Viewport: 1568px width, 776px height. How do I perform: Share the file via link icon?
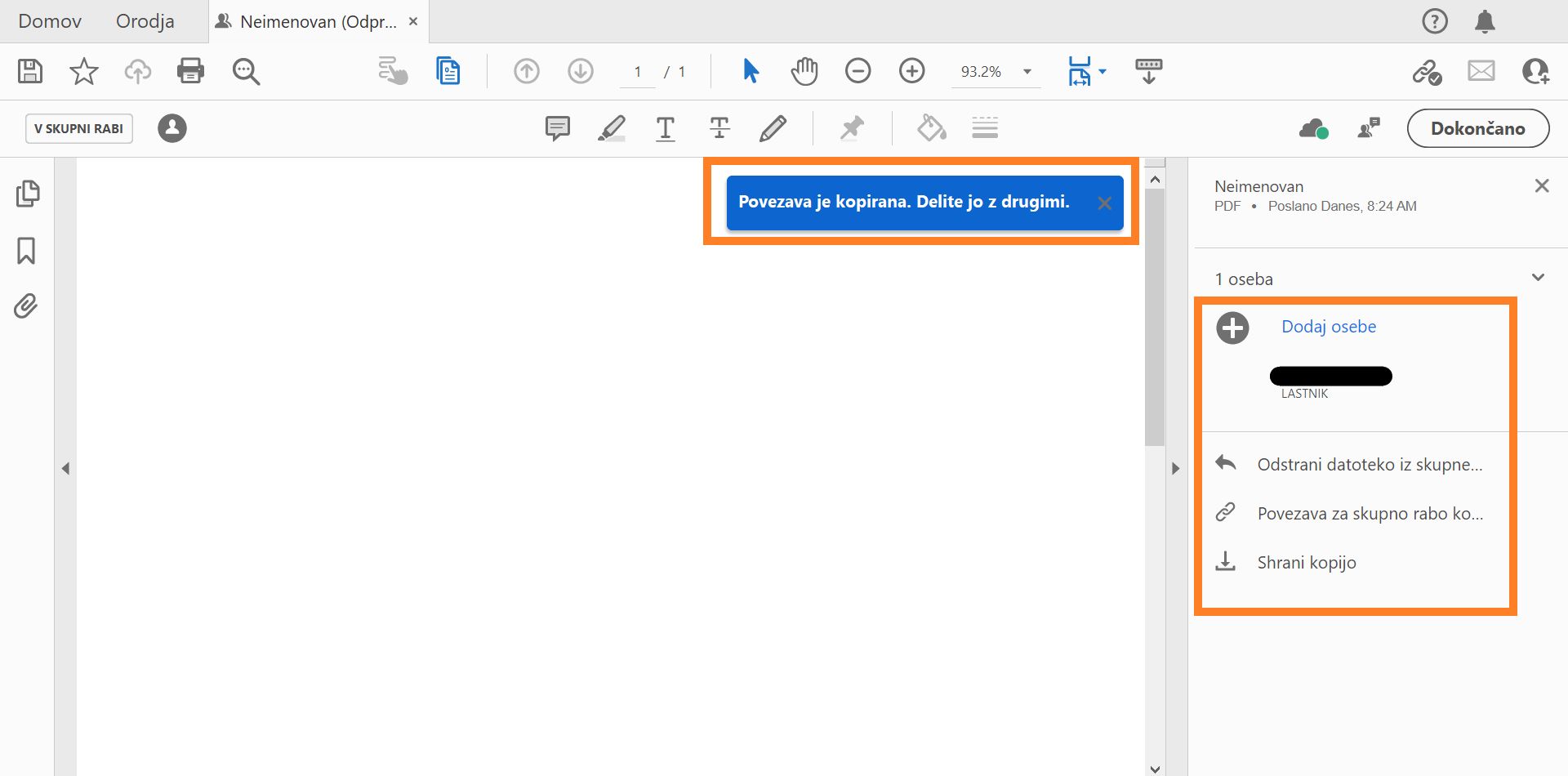coord(1427,72)
